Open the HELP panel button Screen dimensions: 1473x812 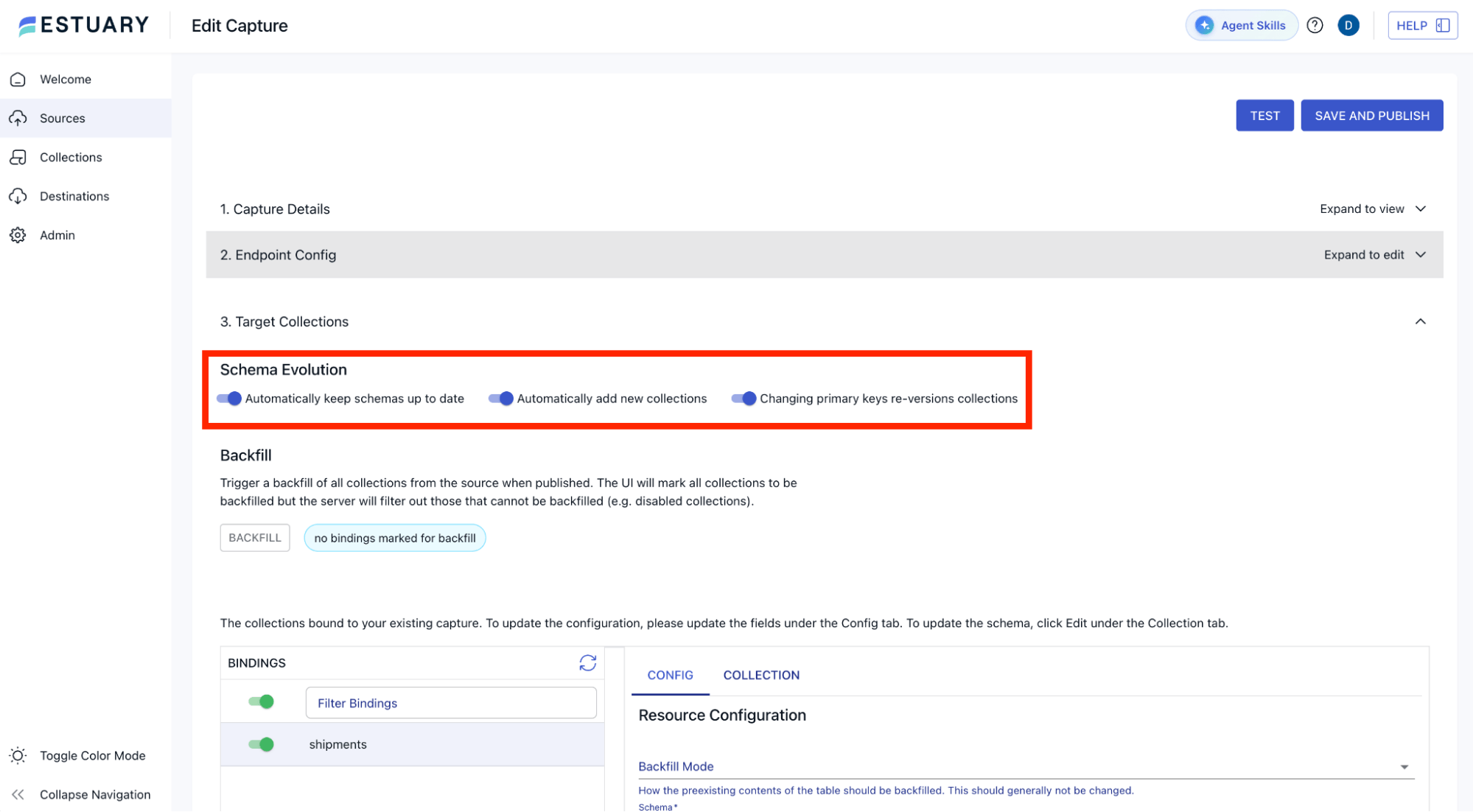tap(1422, 25)
